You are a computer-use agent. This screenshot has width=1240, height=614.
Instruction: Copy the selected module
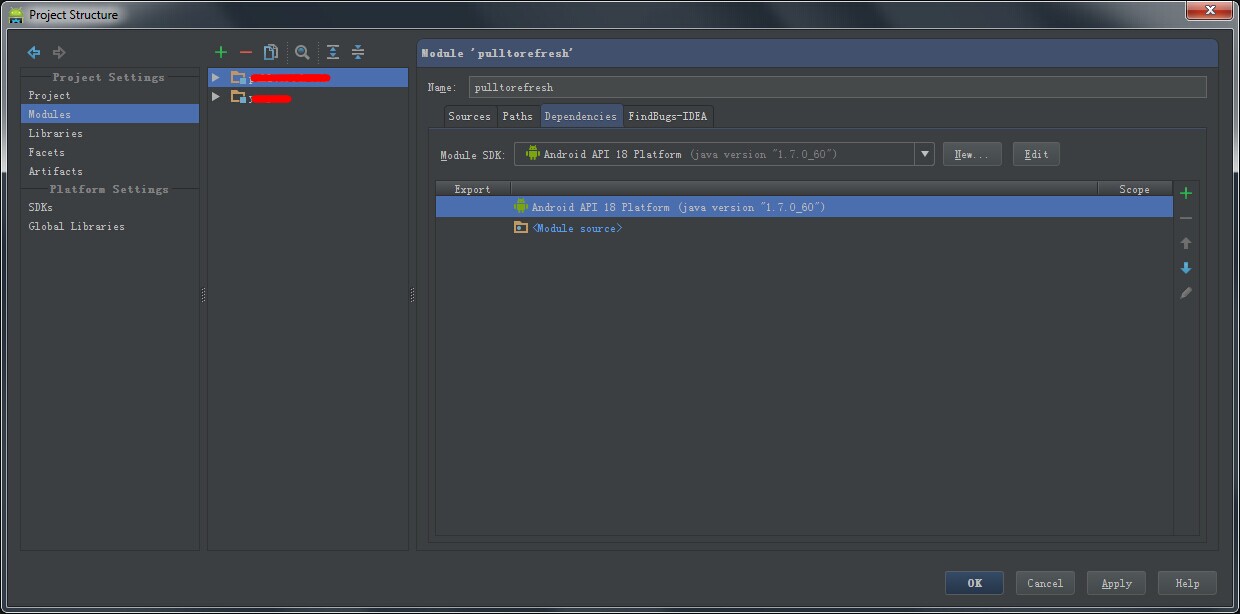[271, 52]
